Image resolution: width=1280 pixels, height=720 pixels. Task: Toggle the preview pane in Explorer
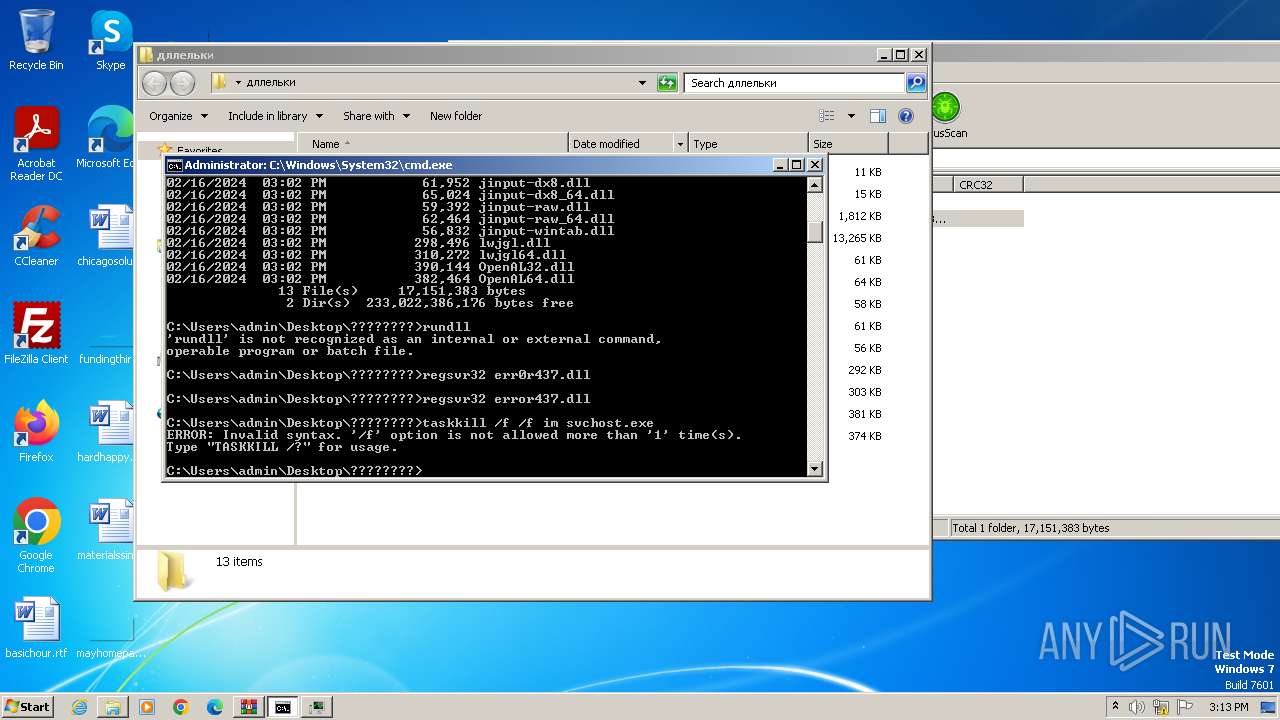877,116
